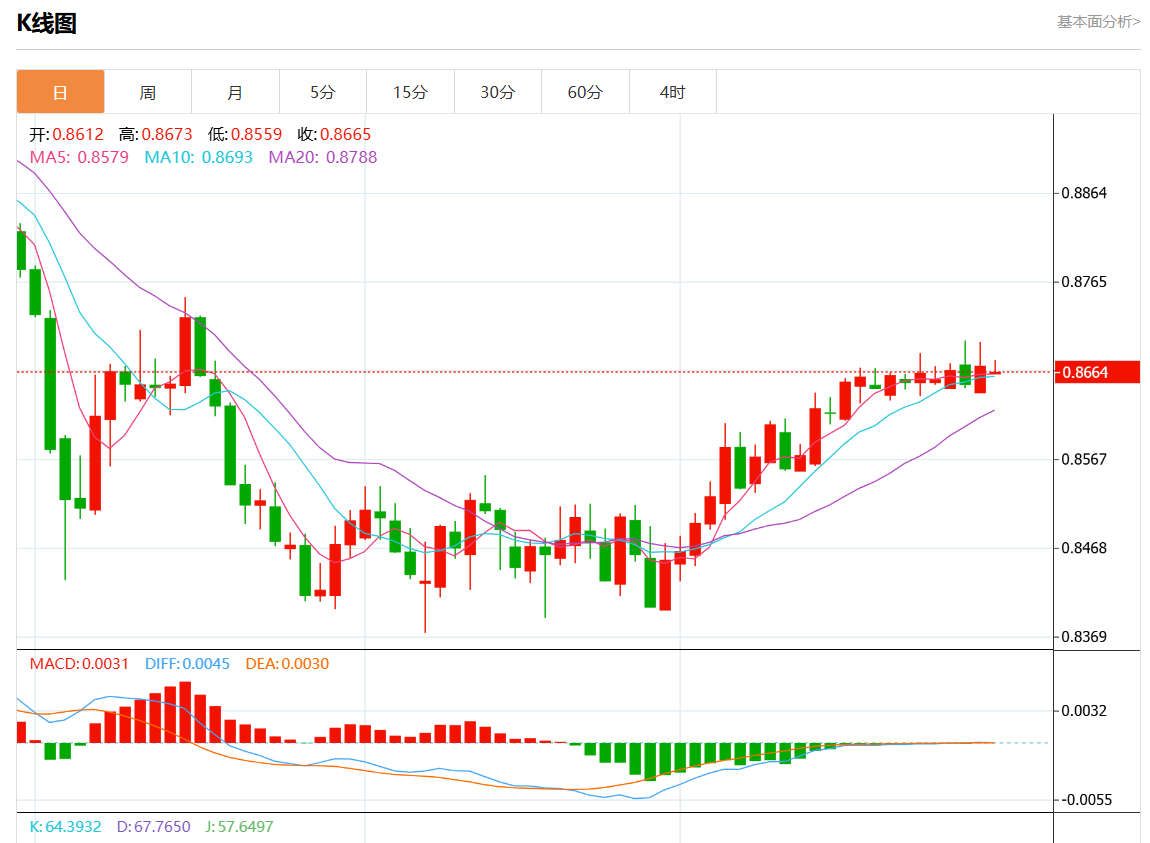
Task: Click the K value in KDJ panel
Action: (x=65, y=827)
